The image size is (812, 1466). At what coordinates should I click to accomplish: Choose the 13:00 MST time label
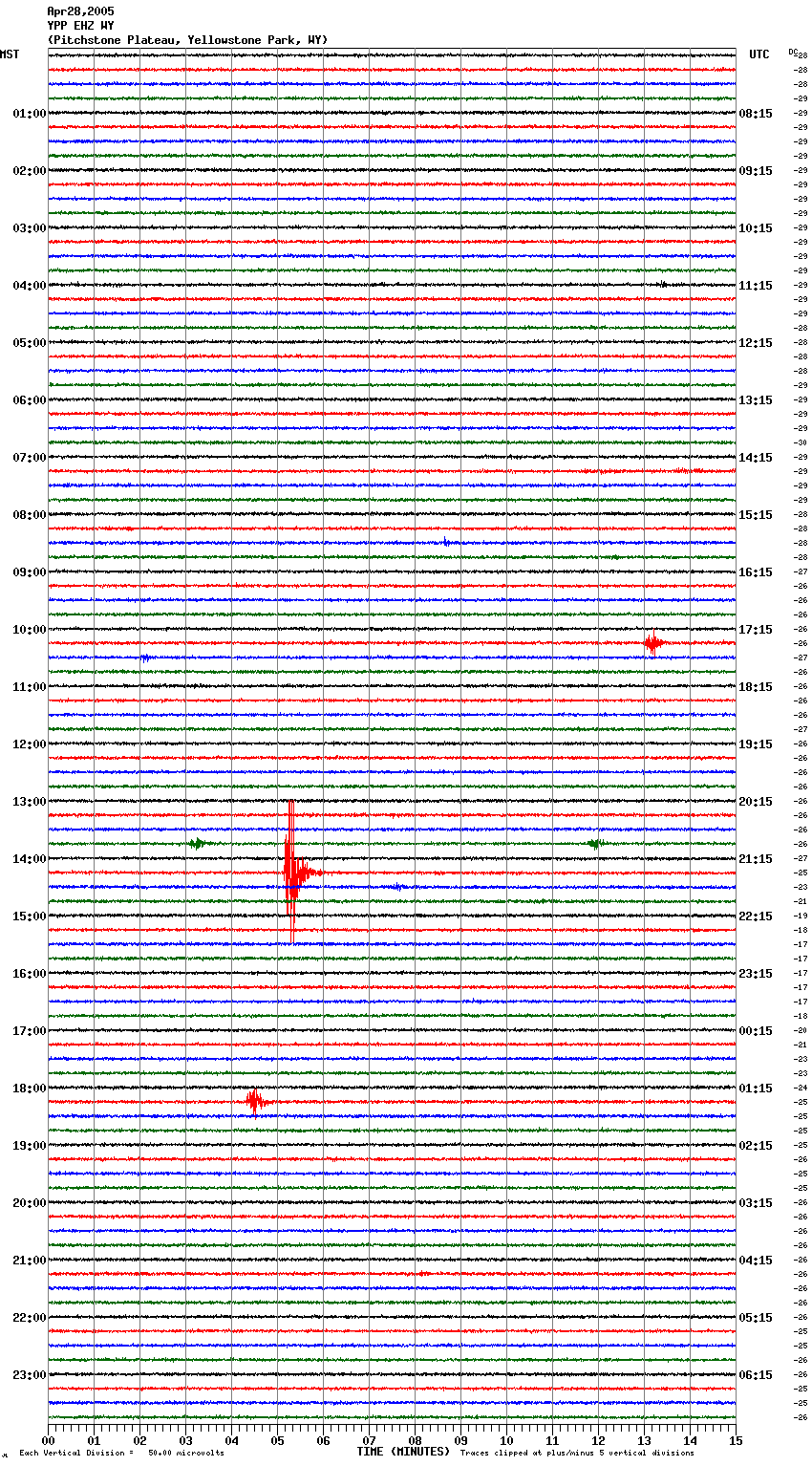pos(30,802)
